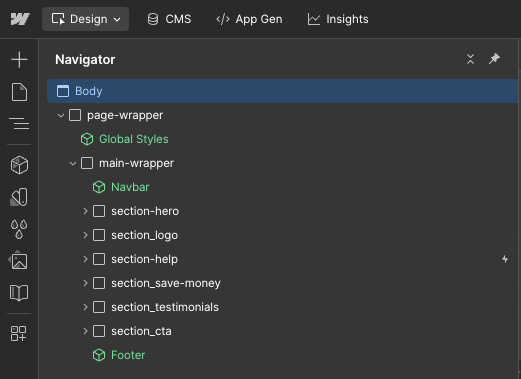Select the section_logo label
This screenshot has width=521, height=379.
click(144, 235)
